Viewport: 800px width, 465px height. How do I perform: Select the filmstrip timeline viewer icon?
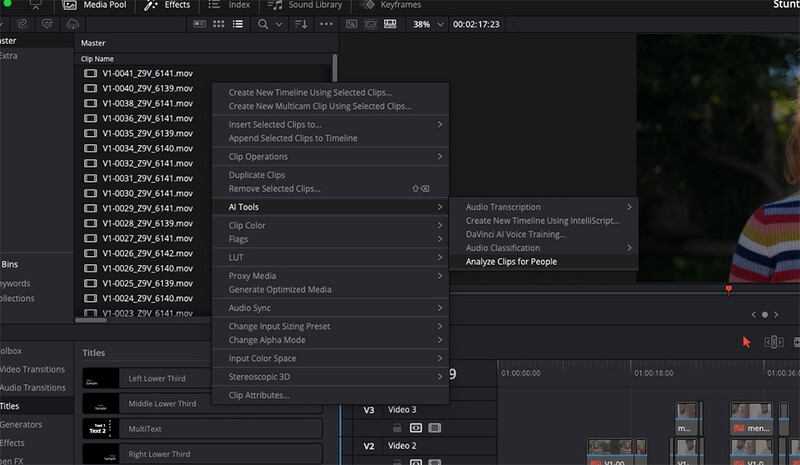pyautogui.click(x=390, y=24)
